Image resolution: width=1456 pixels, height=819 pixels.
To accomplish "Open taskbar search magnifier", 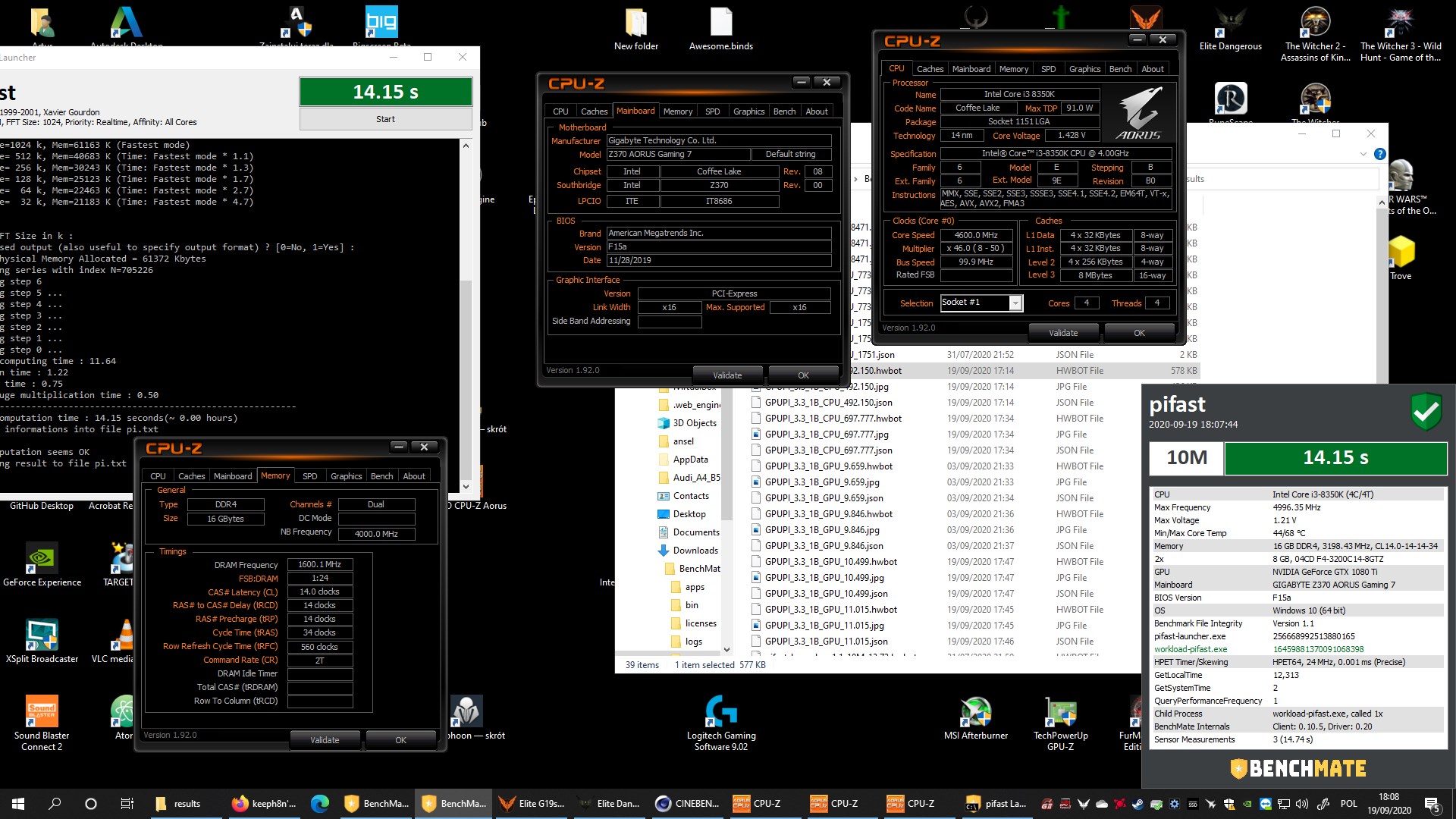I will 55,804.
